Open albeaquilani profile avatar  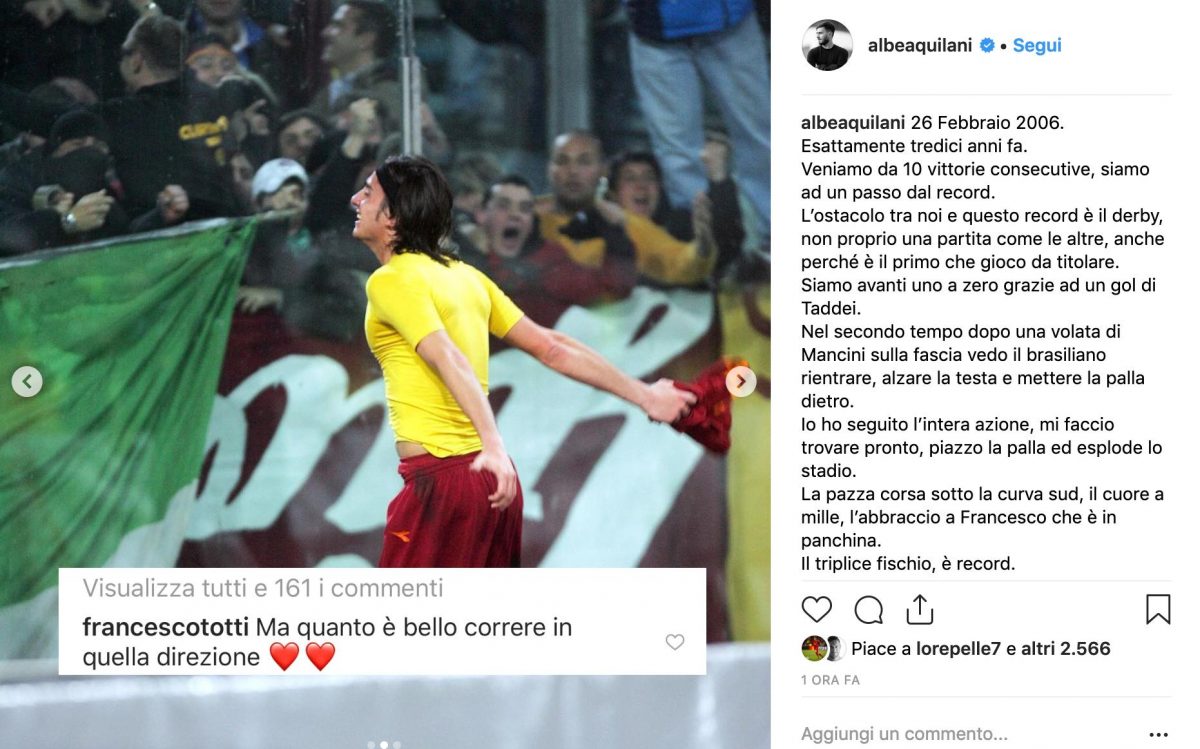click(x=828, y=45)
